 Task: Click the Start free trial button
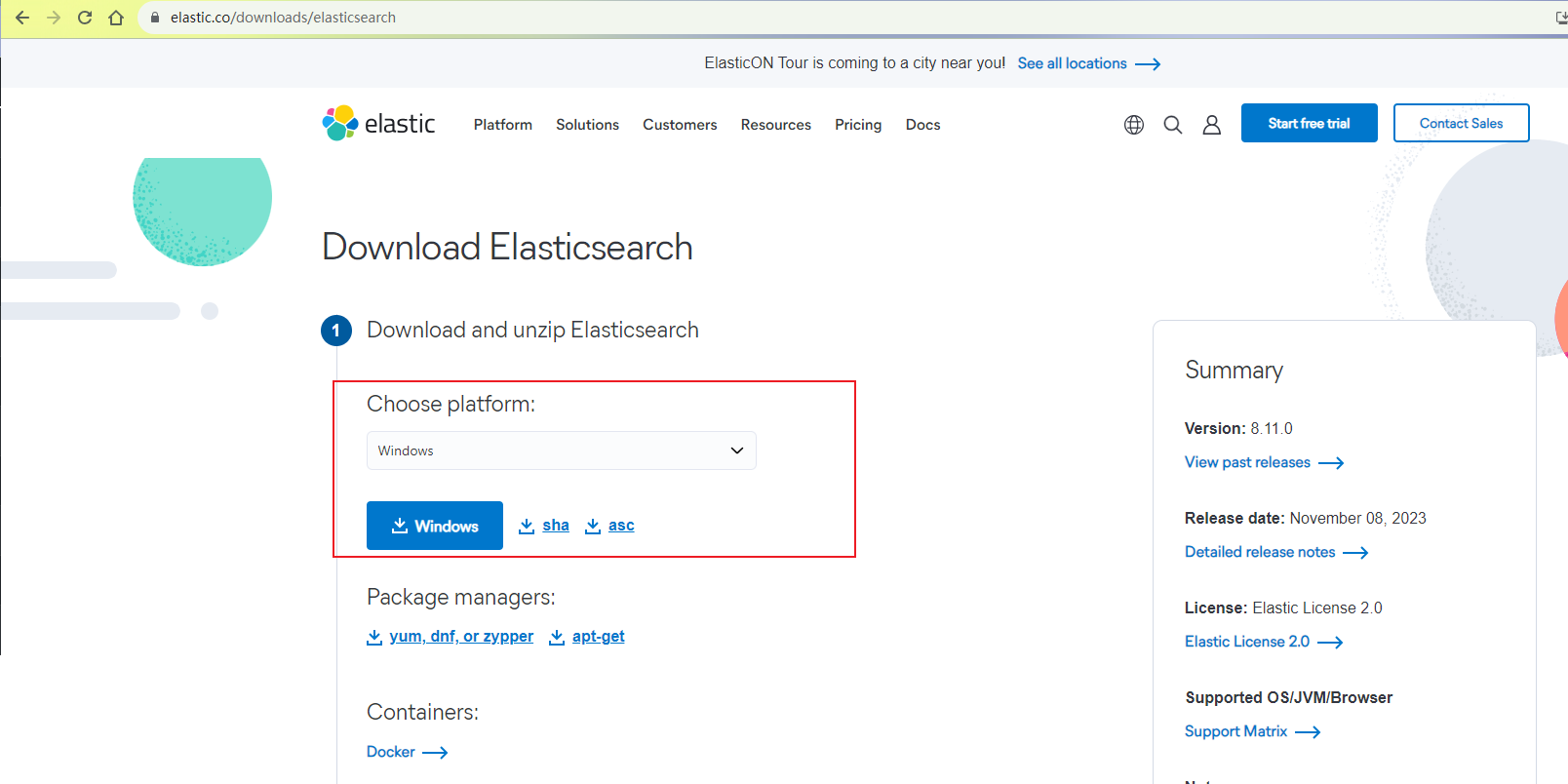pyautogui.click(x=1310, y=123)
